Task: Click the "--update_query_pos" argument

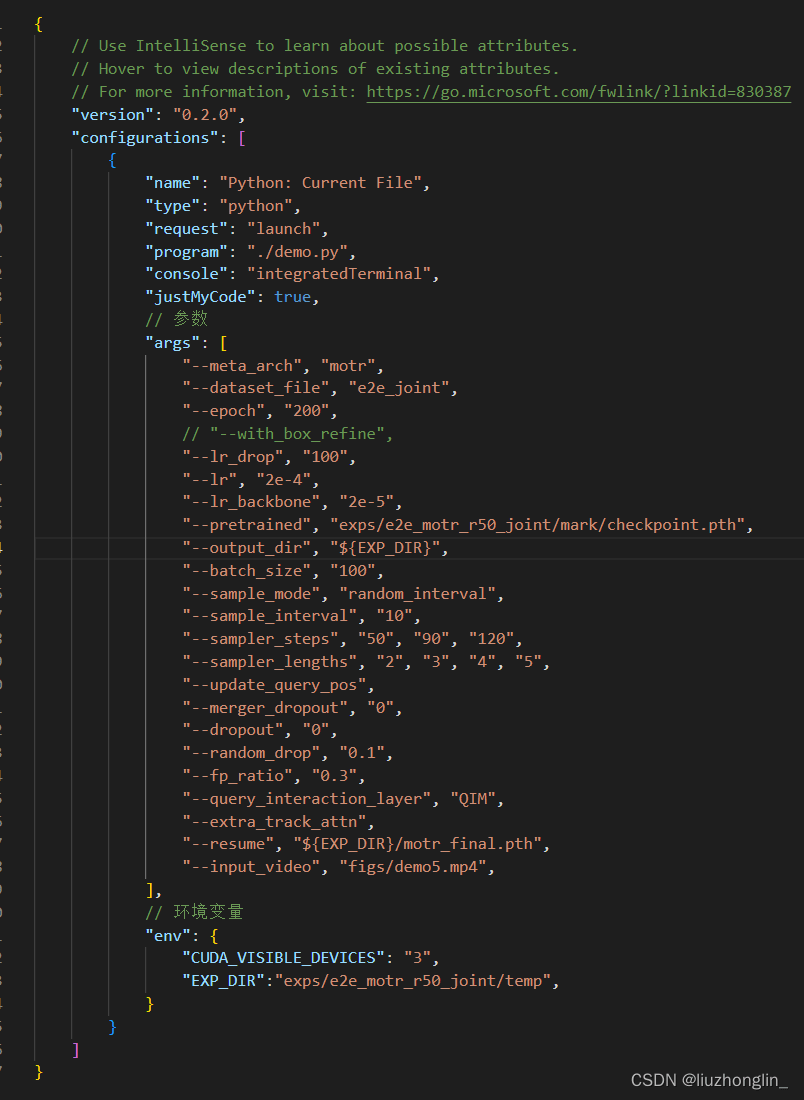Action: [x=278, y=685]
